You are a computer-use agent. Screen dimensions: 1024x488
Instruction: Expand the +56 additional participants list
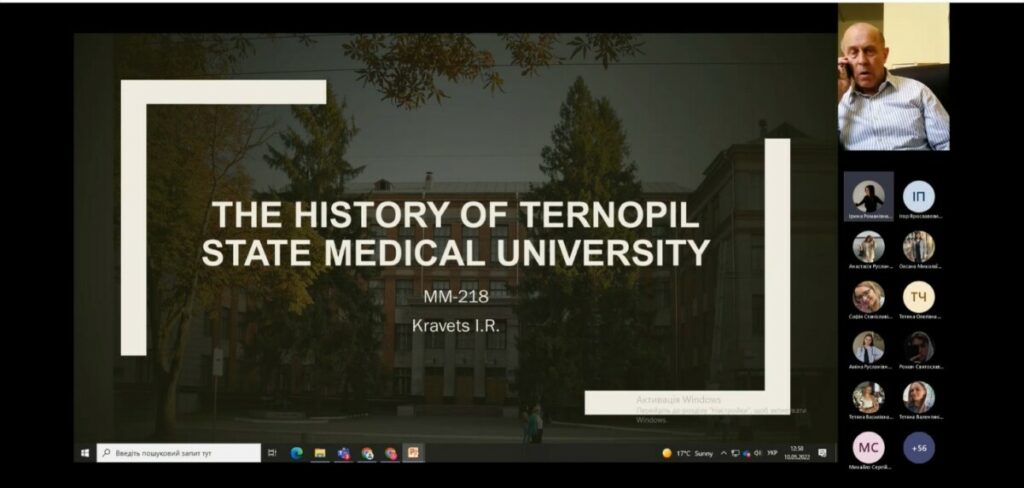coord(918,447)
